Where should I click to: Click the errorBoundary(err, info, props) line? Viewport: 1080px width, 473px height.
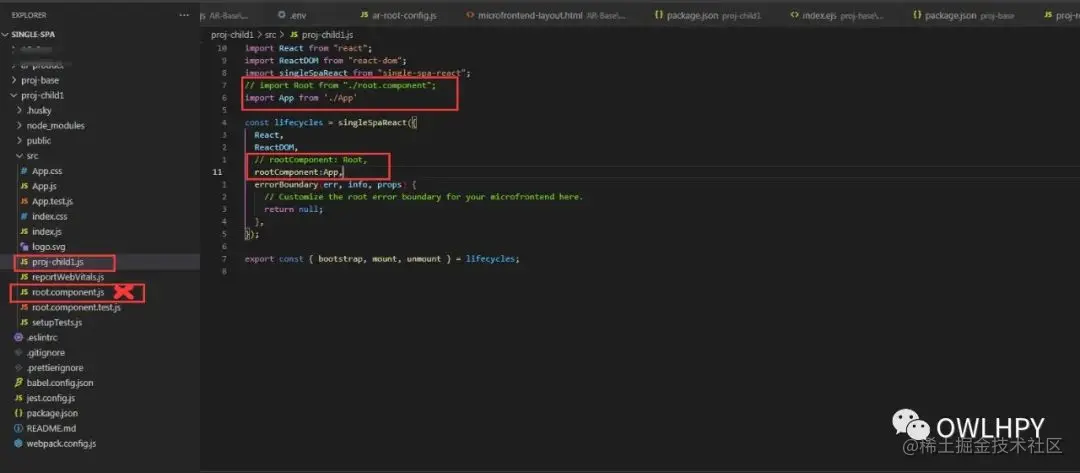click(335, 185)
